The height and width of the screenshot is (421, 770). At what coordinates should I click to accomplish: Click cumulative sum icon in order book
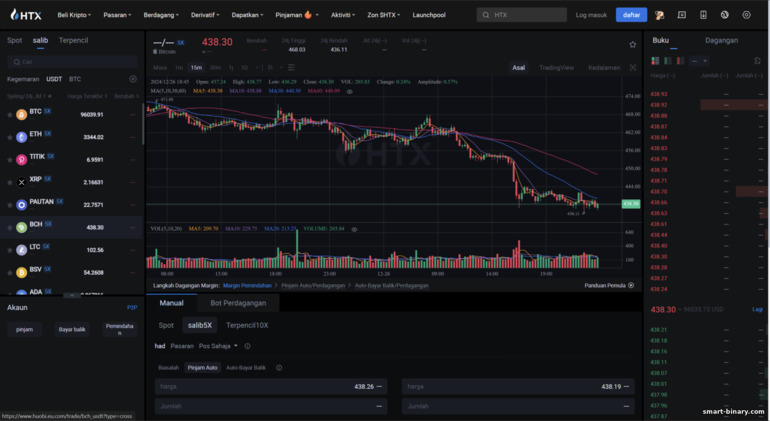[757, 61]
